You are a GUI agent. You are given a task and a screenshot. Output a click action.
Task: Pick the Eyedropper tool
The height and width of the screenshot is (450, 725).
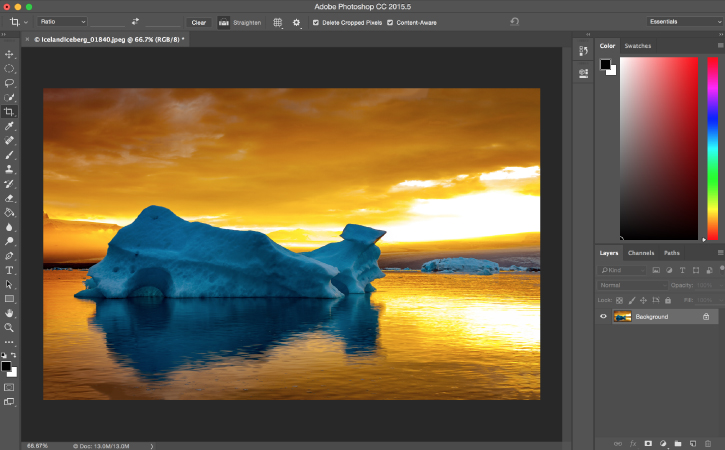pyautogui.click(x=9, y=127)
